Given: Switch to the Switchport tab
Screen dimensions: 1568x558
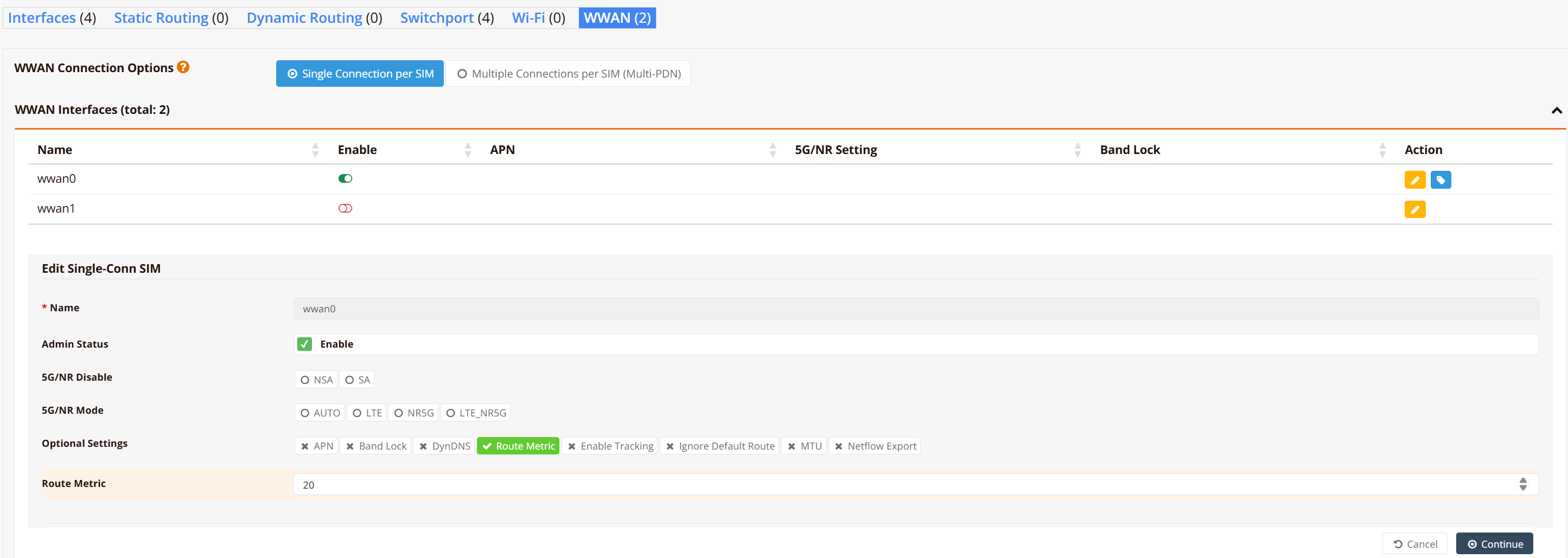Looking at the screenshot, I should (x=447, y=18).
